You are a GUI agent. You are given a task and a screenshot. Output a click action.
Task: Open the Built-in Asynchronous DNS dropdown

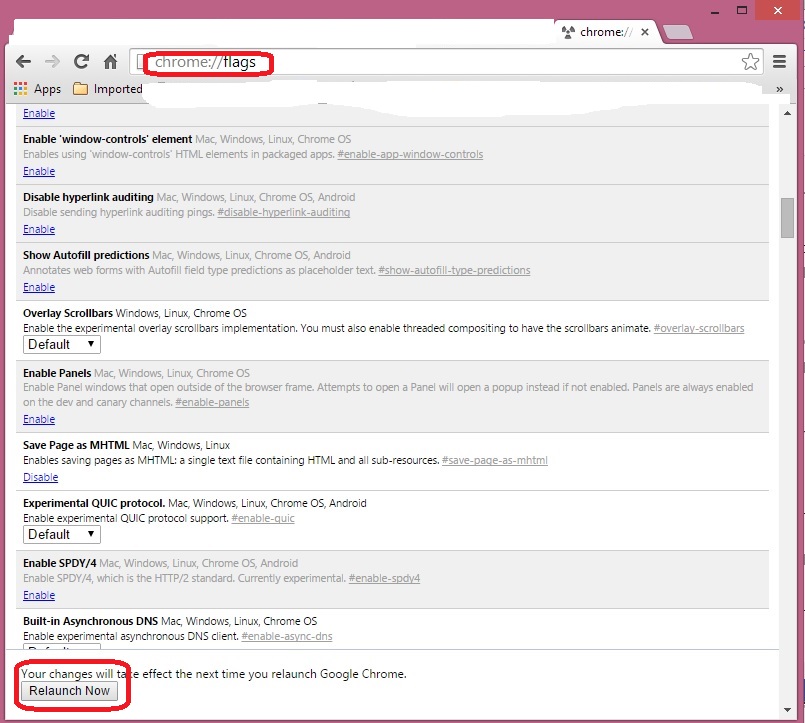tap(62, 646)
